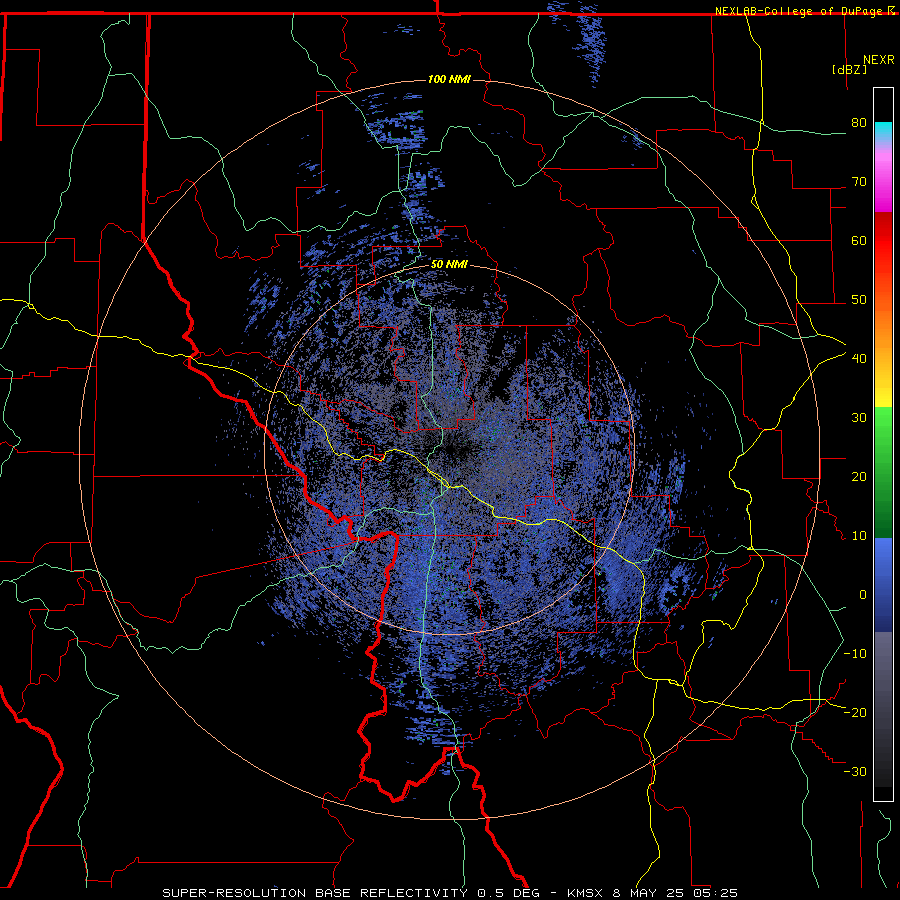This screenshot has width=900, height=900.
Task: Click the 50 value on the dBZ scale
Action: click(x=859, y=300)
